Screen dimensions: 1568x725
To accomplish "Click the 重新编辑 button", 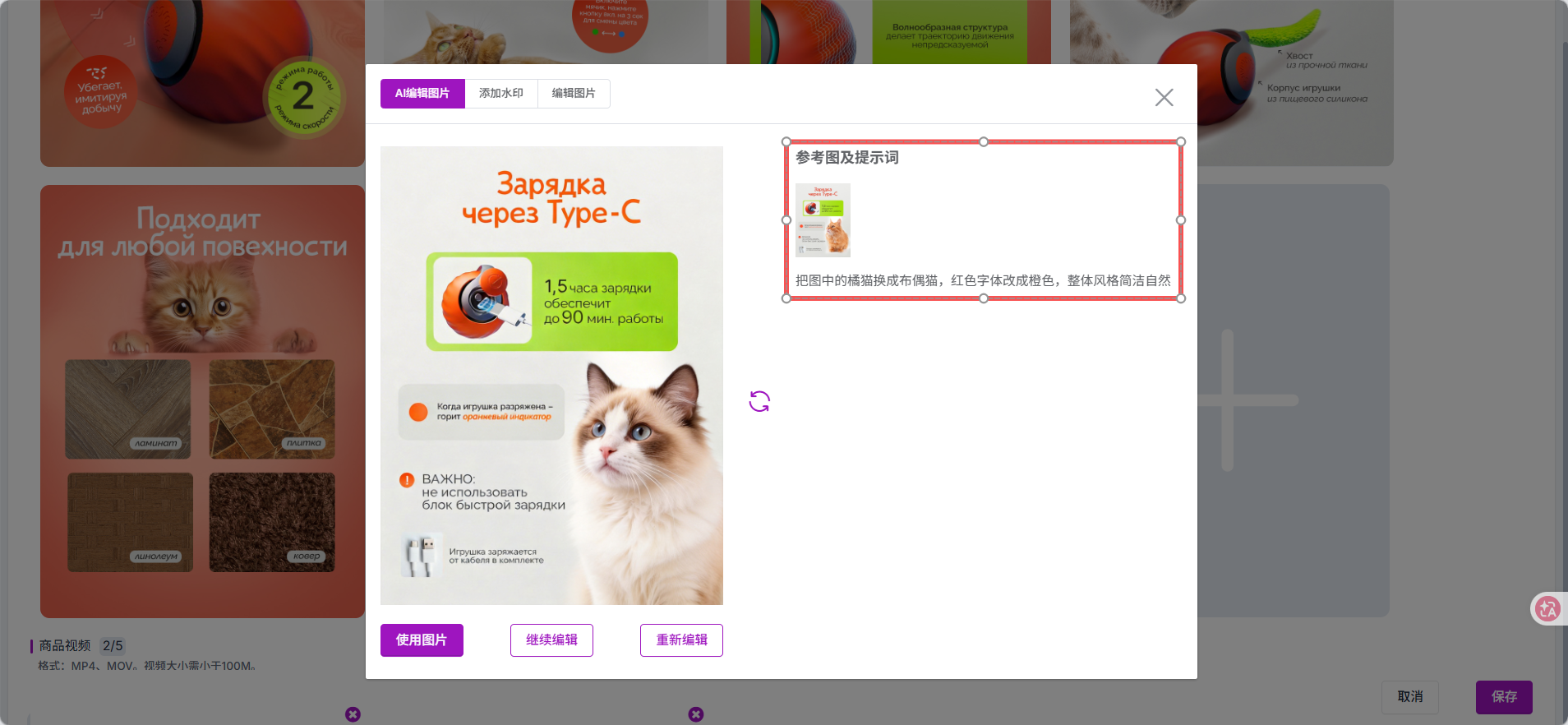I will click(681, 640).
